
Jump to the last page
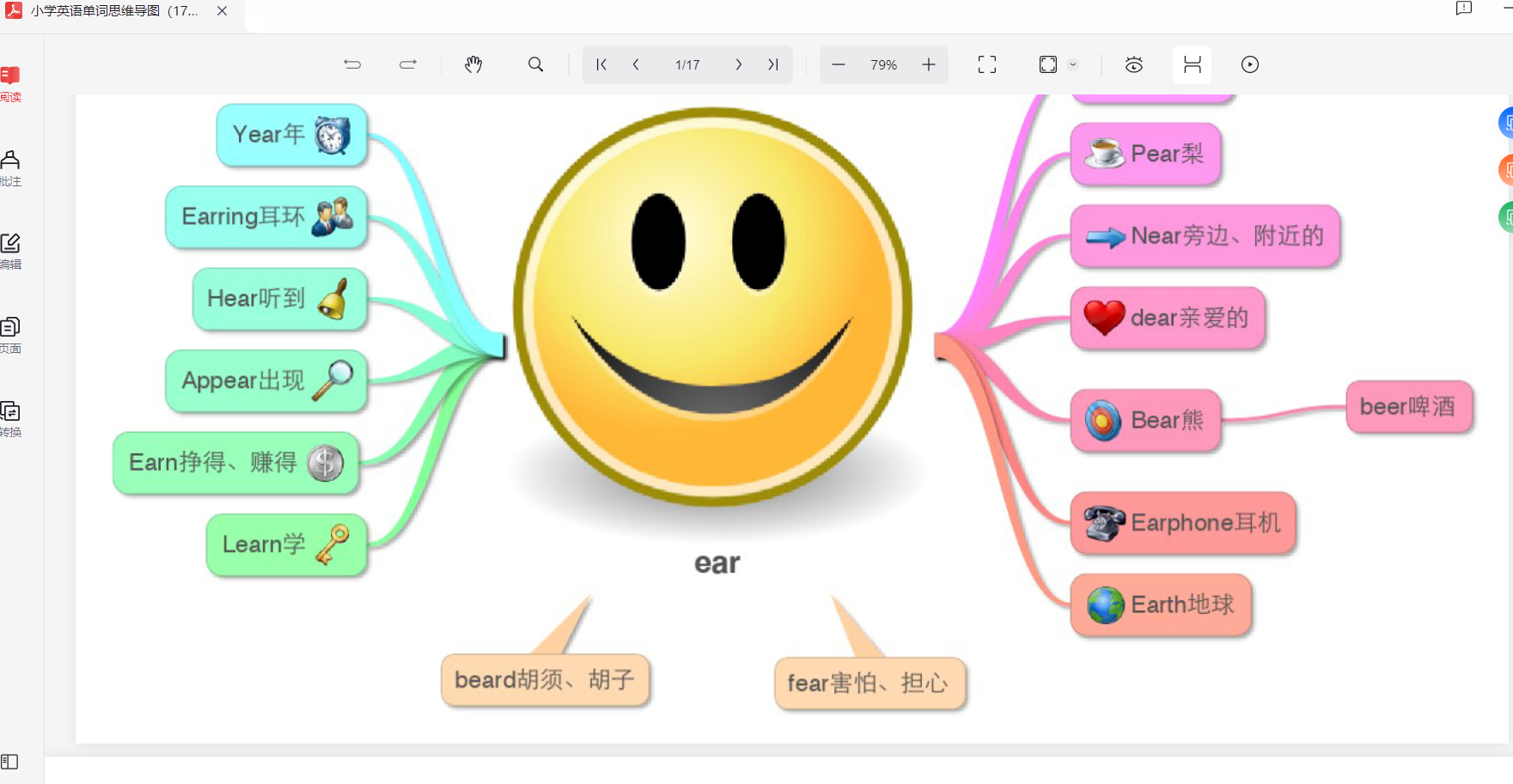click(x=773, y=64)
